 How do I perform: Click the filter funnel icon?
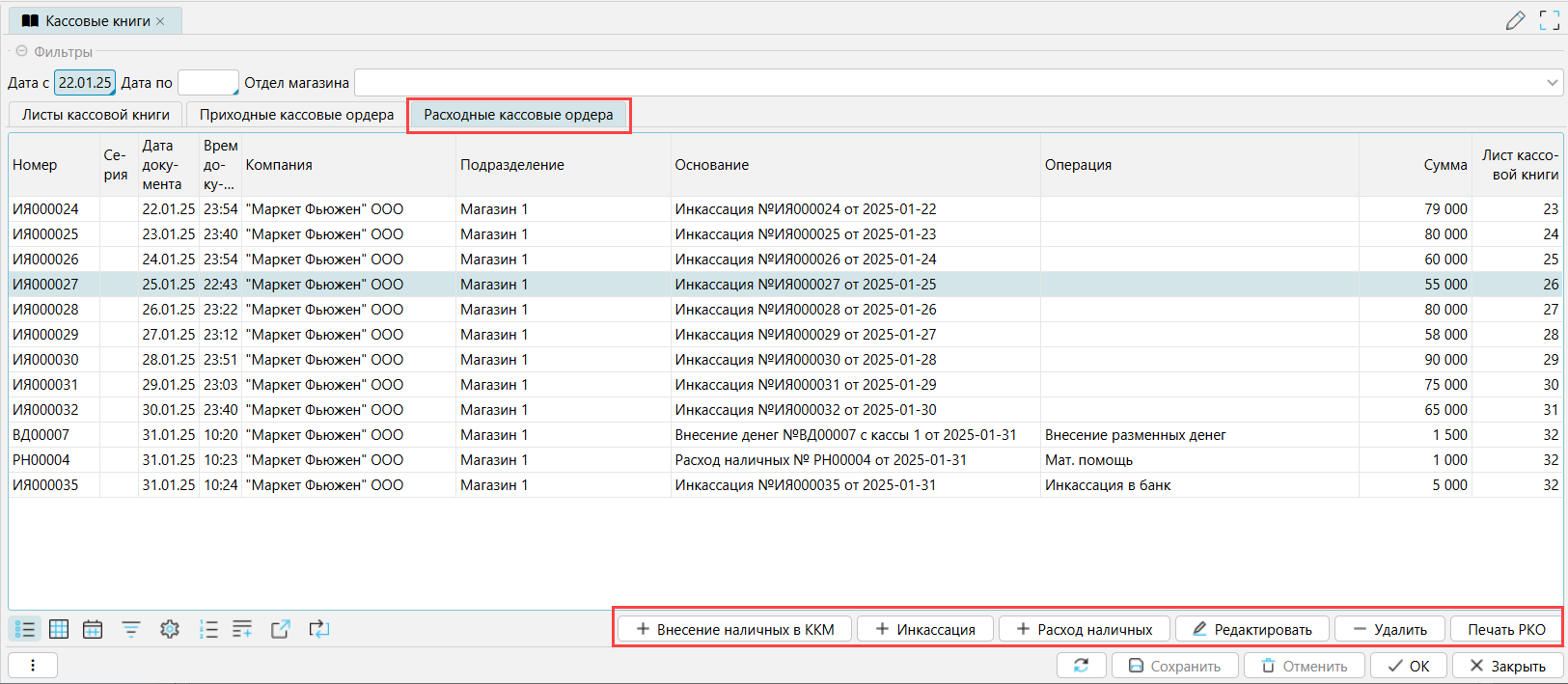[131, 630]
